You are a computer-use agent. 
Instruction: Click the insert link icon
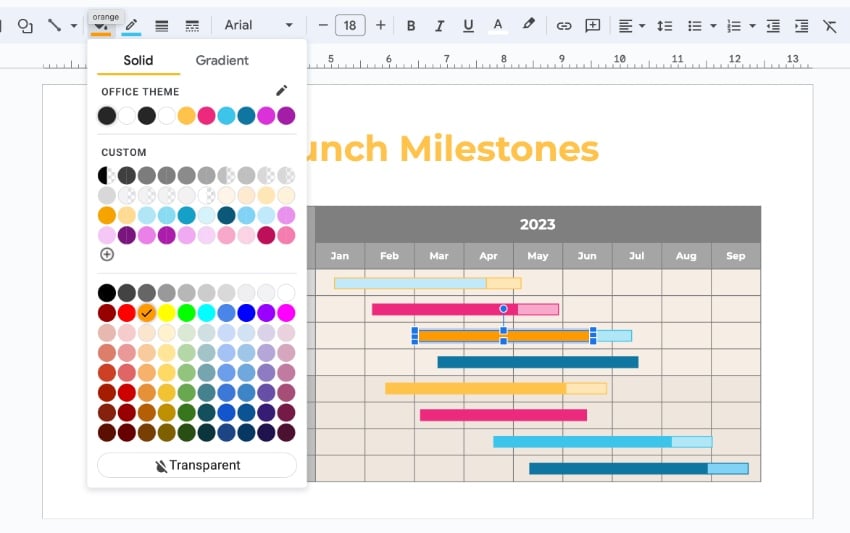[564, 25]
